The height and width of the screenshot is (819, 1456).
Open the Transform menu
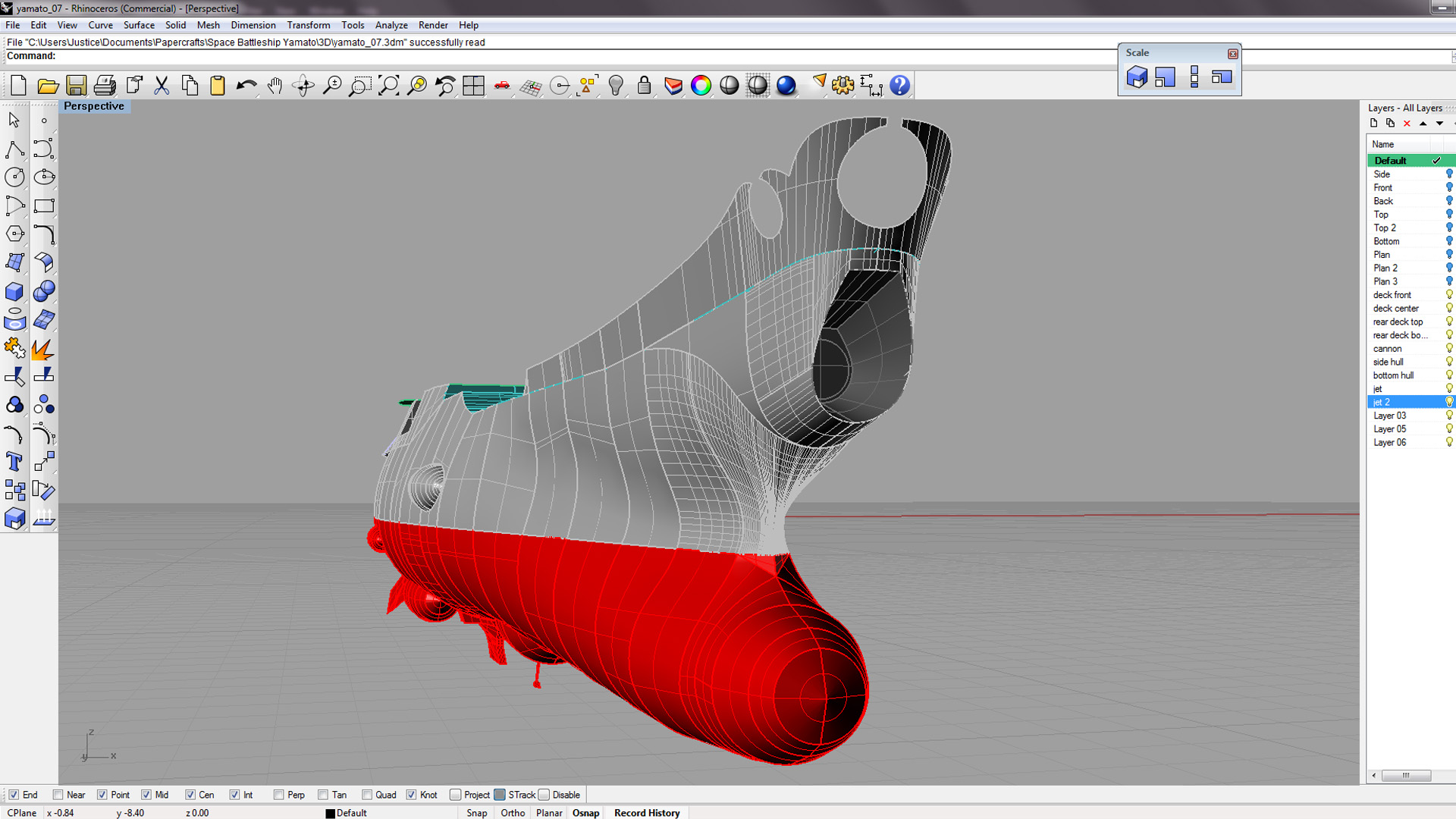pyautogui.click(x=308, y=25)
